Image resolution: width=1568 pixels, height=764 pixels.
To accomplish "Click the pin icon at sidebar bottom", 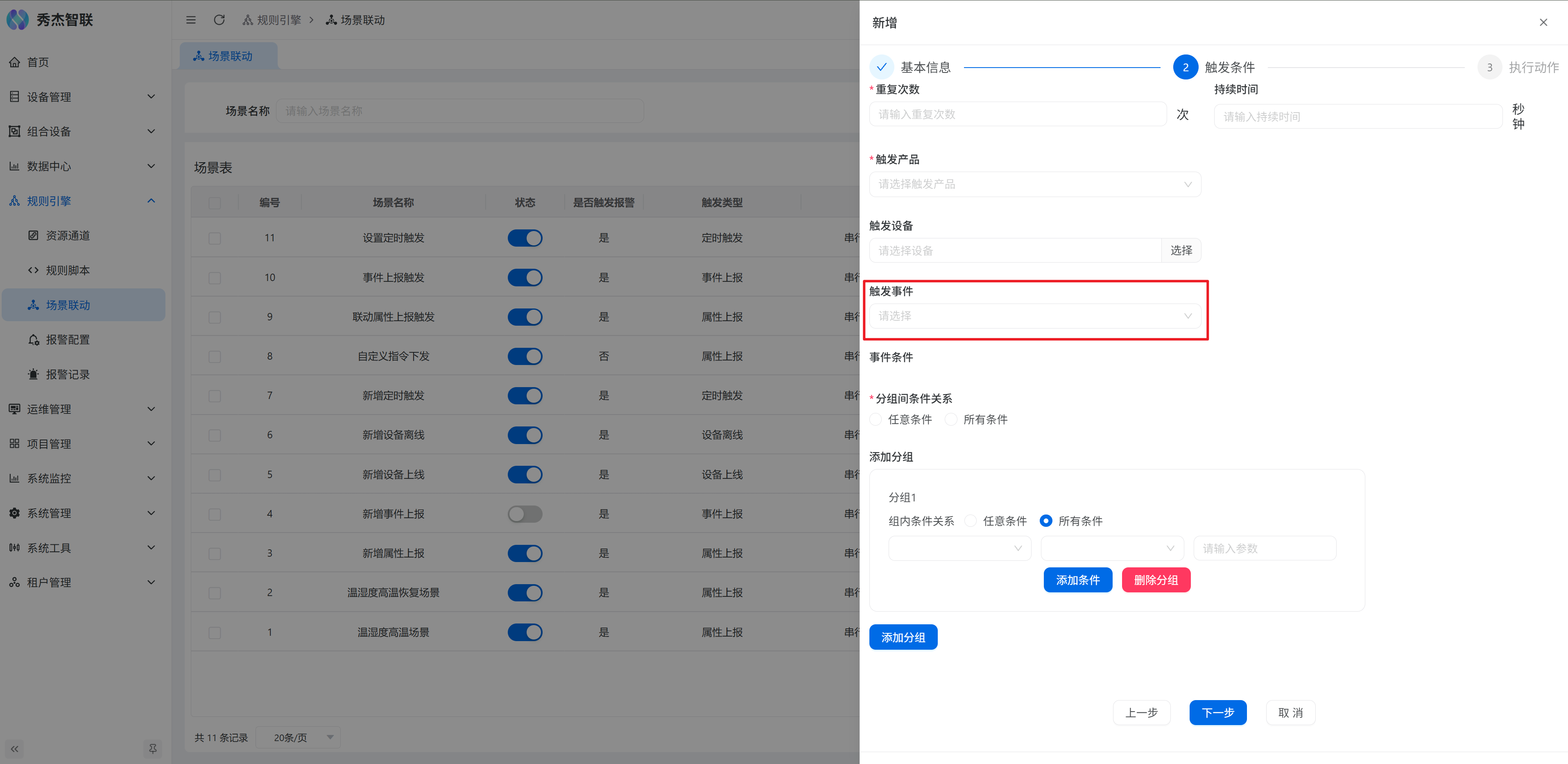I will click(153, 749).
